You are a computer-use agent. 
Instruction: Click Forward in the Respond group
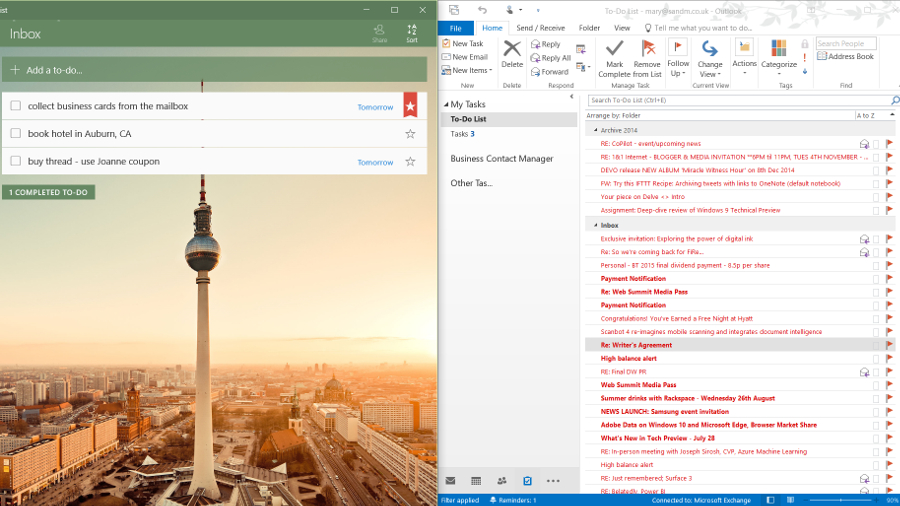[549, 72]
